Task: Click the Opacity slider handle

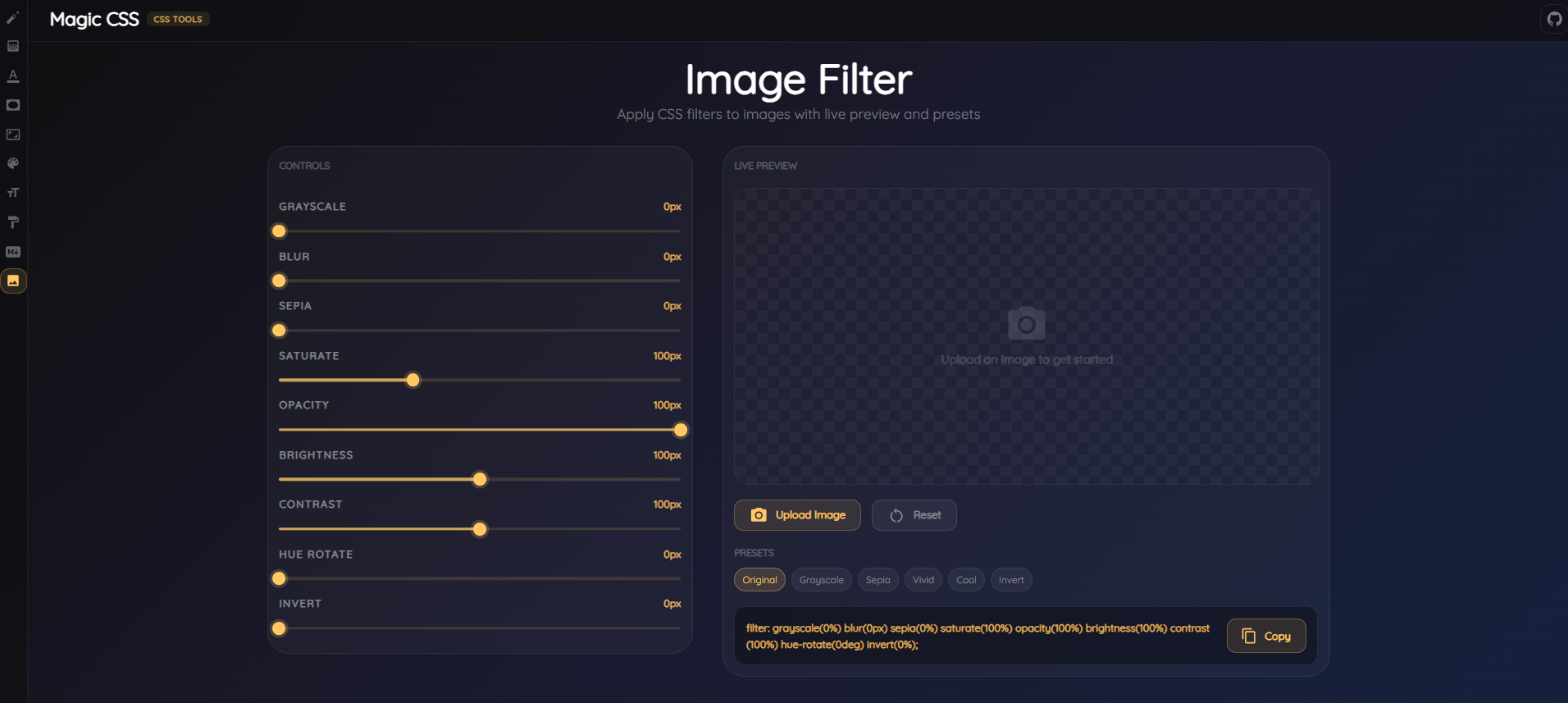Action: pos(681,430)
